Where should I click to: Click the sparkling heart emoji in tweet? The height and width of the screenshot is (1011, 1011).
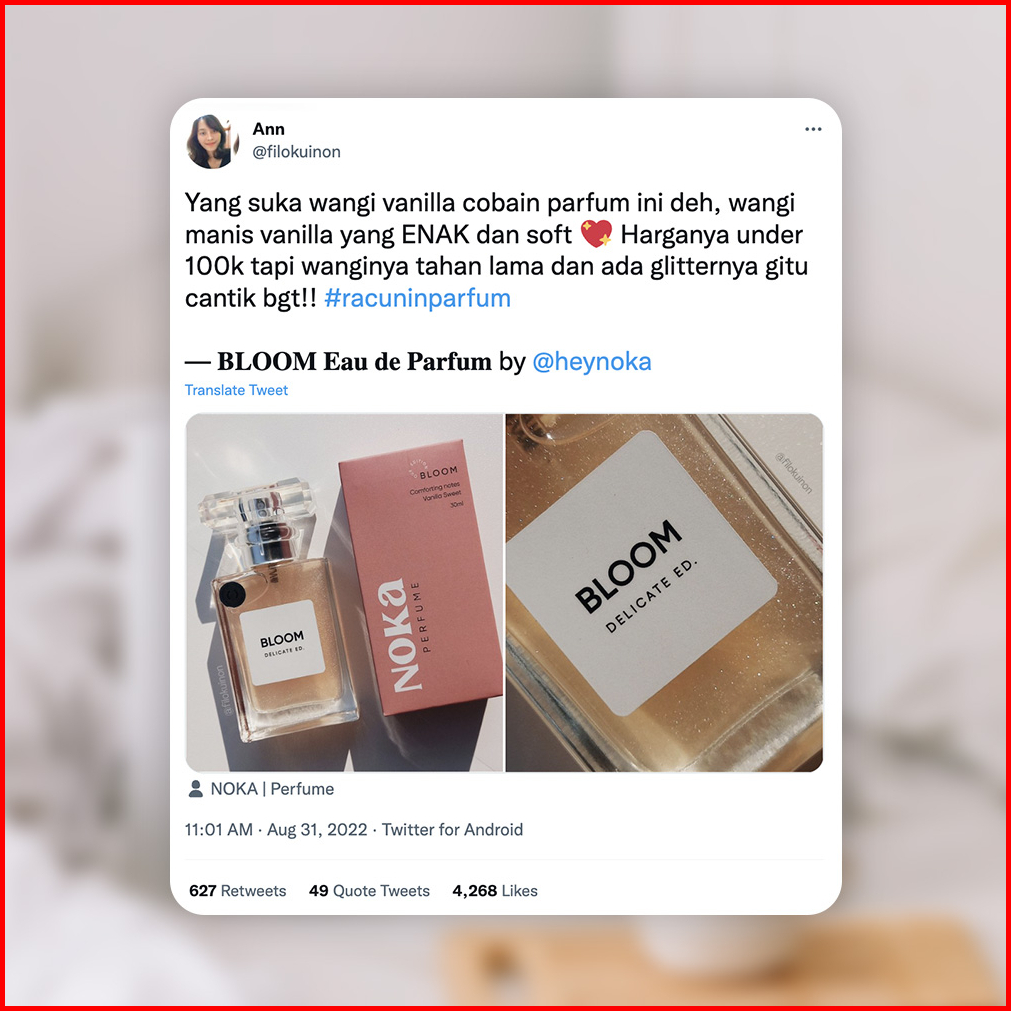click(596, 233)
